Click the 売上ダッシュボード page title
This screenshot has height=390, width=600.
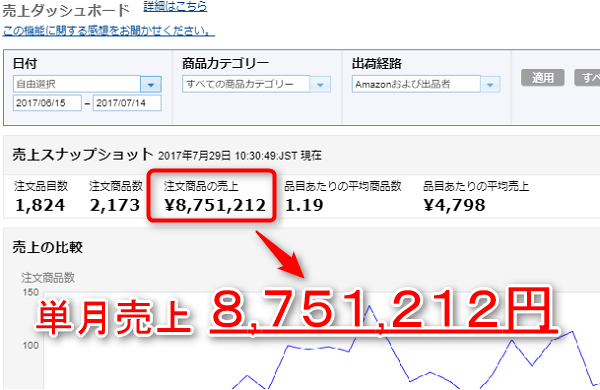click(x=66, y=10)
